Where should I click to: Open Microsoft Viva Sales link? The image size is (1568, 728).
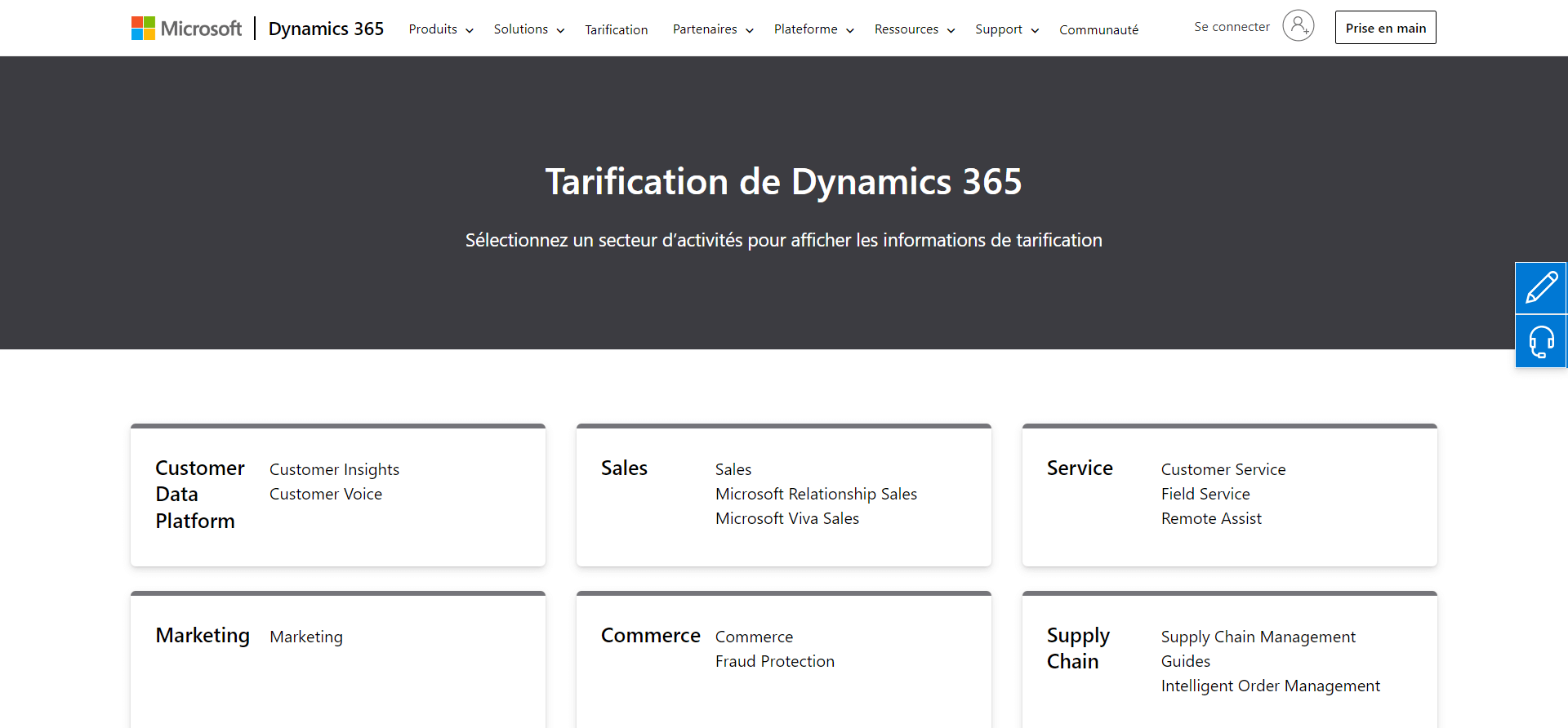(x=787, y=518)
